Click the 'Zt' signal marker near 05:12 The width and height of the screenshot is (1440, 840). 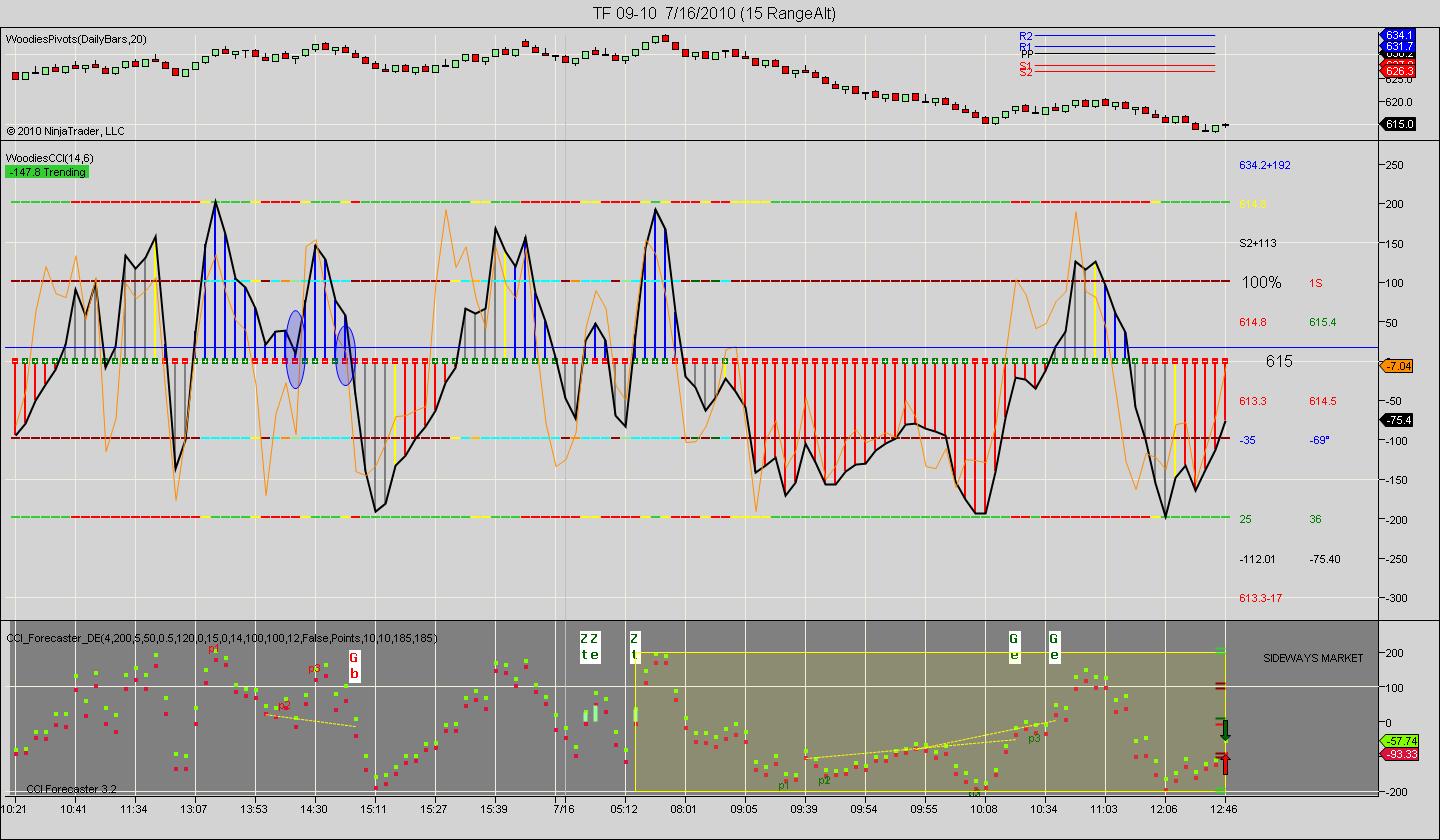click(x=634, y=647)
